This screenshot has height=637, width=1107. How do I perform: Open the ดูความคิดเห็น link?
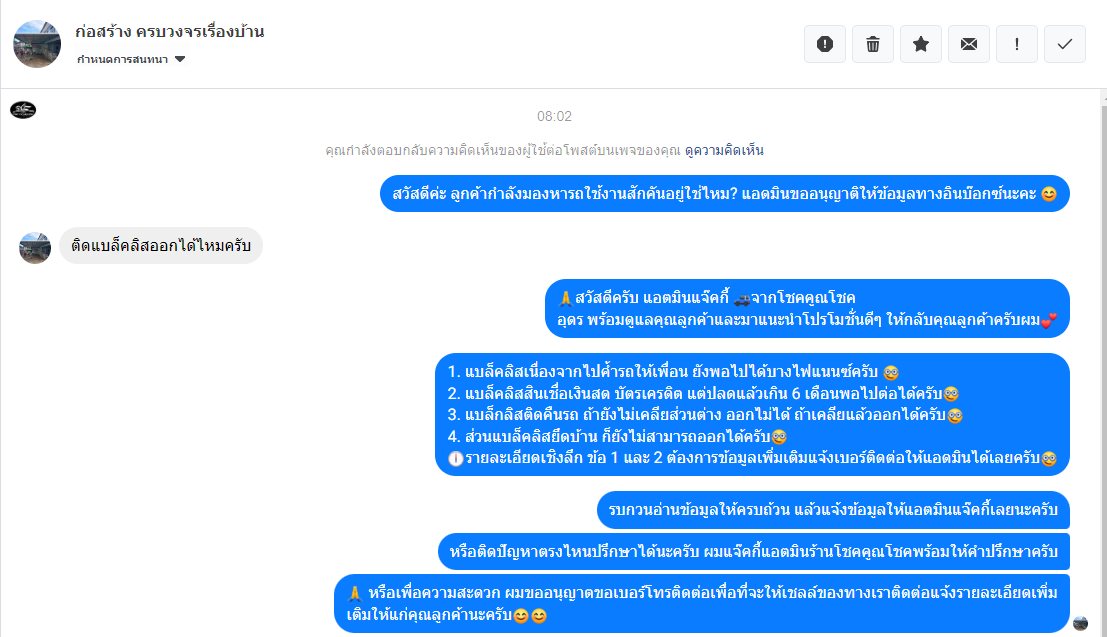pos(724,150)
